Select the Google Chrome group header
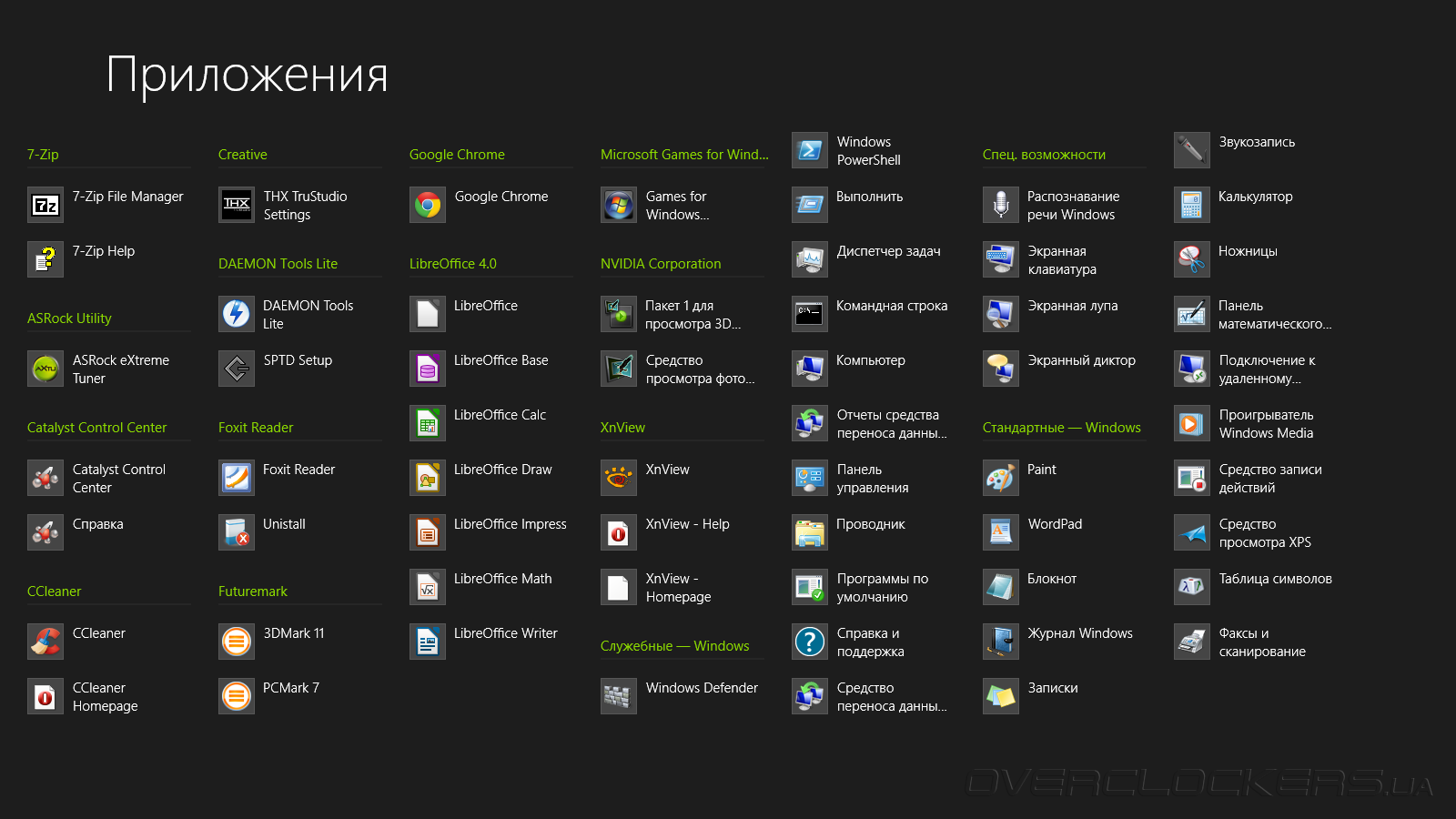 click(457, 155)
